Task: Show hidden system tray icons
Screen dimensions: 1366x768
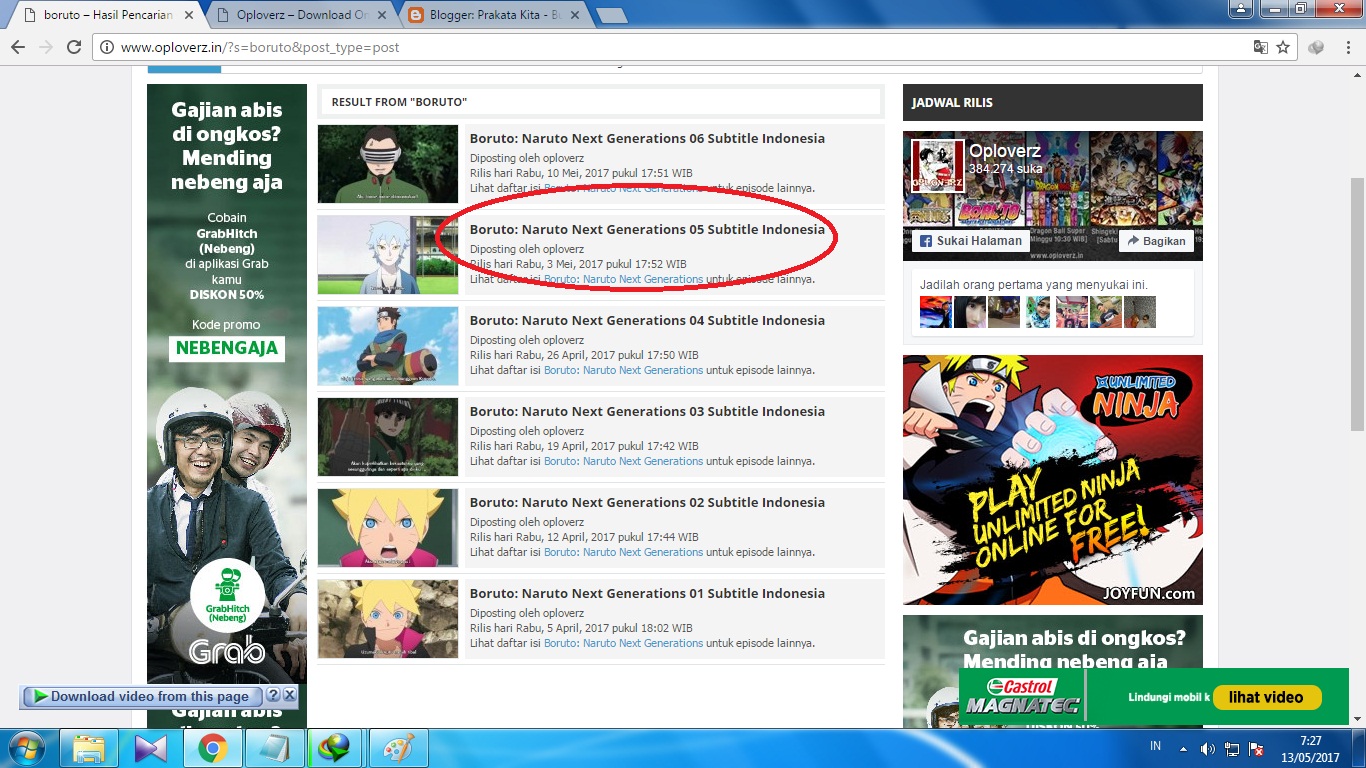Action: 1185,748
